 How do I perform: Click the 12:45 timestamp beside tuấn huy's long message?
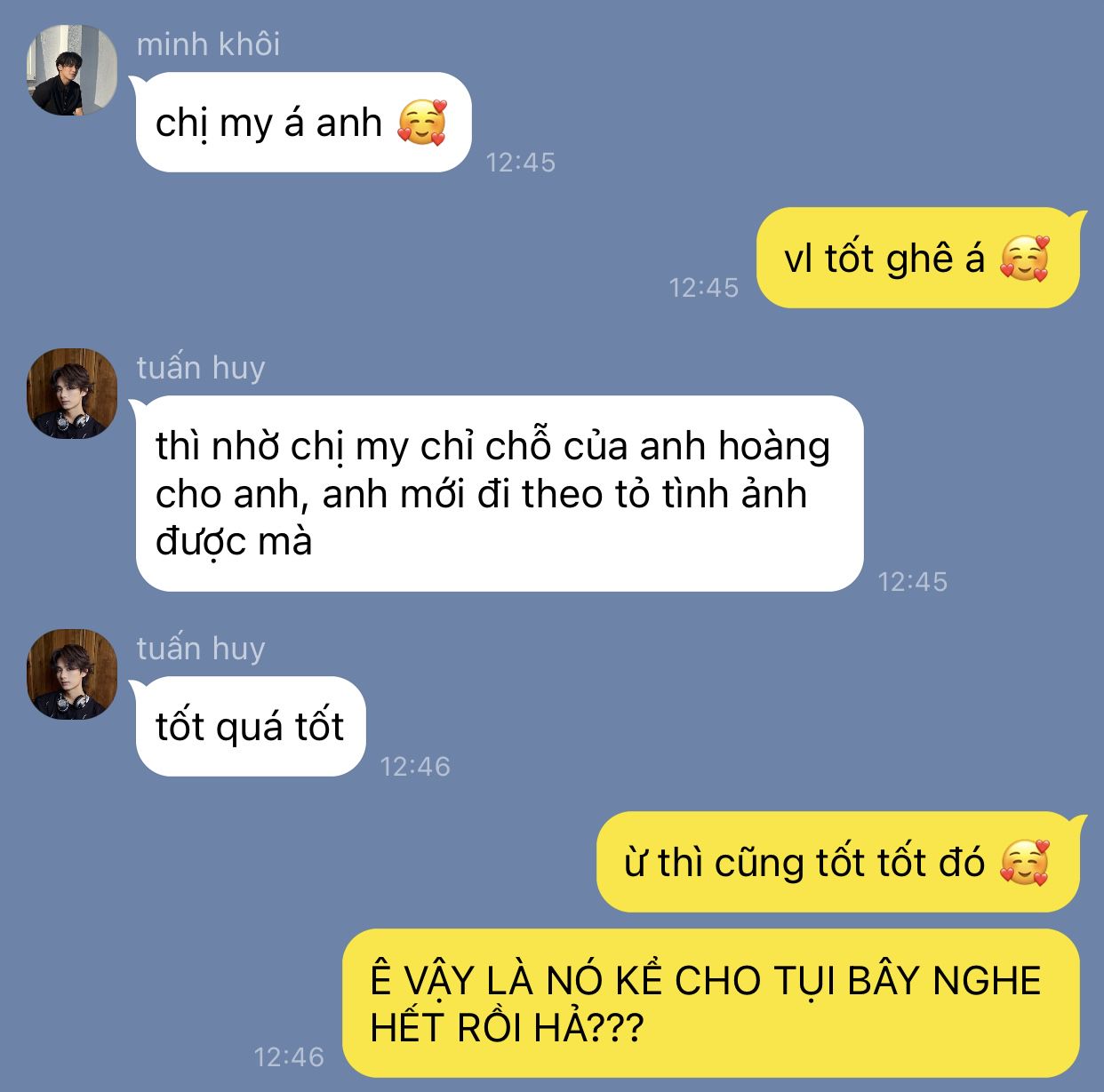(x=913, y=581)
